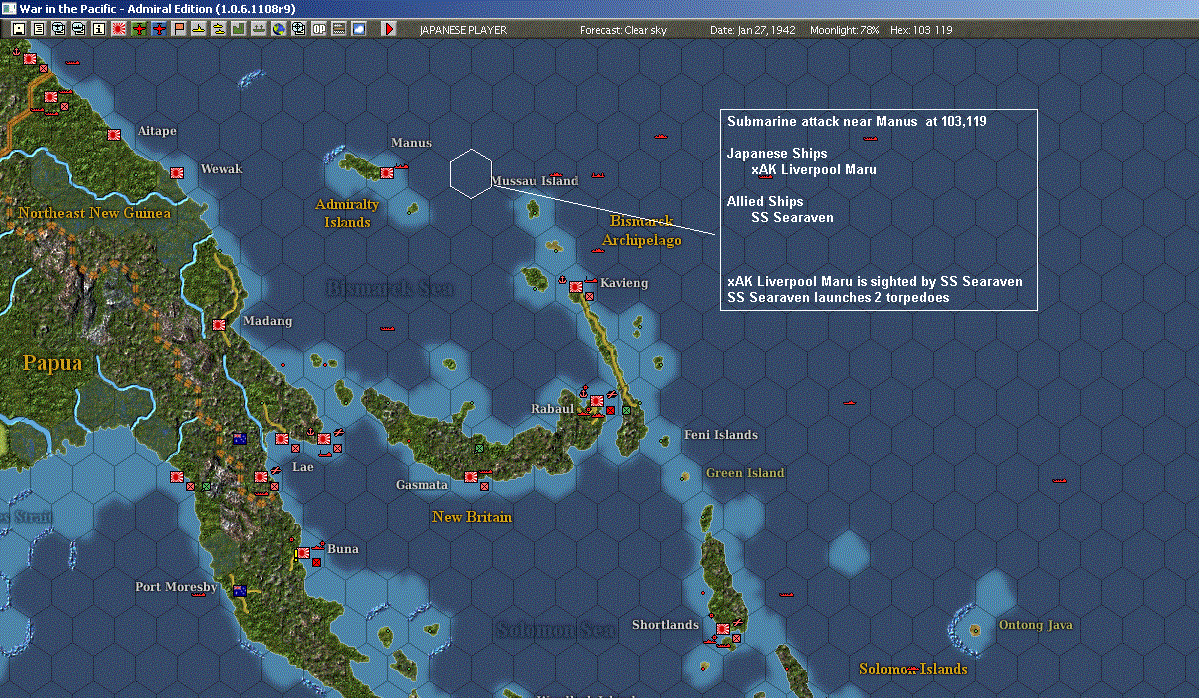Click 'SS Searaven' under Allied Ships
This screenshot has height=698, width=1199.
click(792, 217)
